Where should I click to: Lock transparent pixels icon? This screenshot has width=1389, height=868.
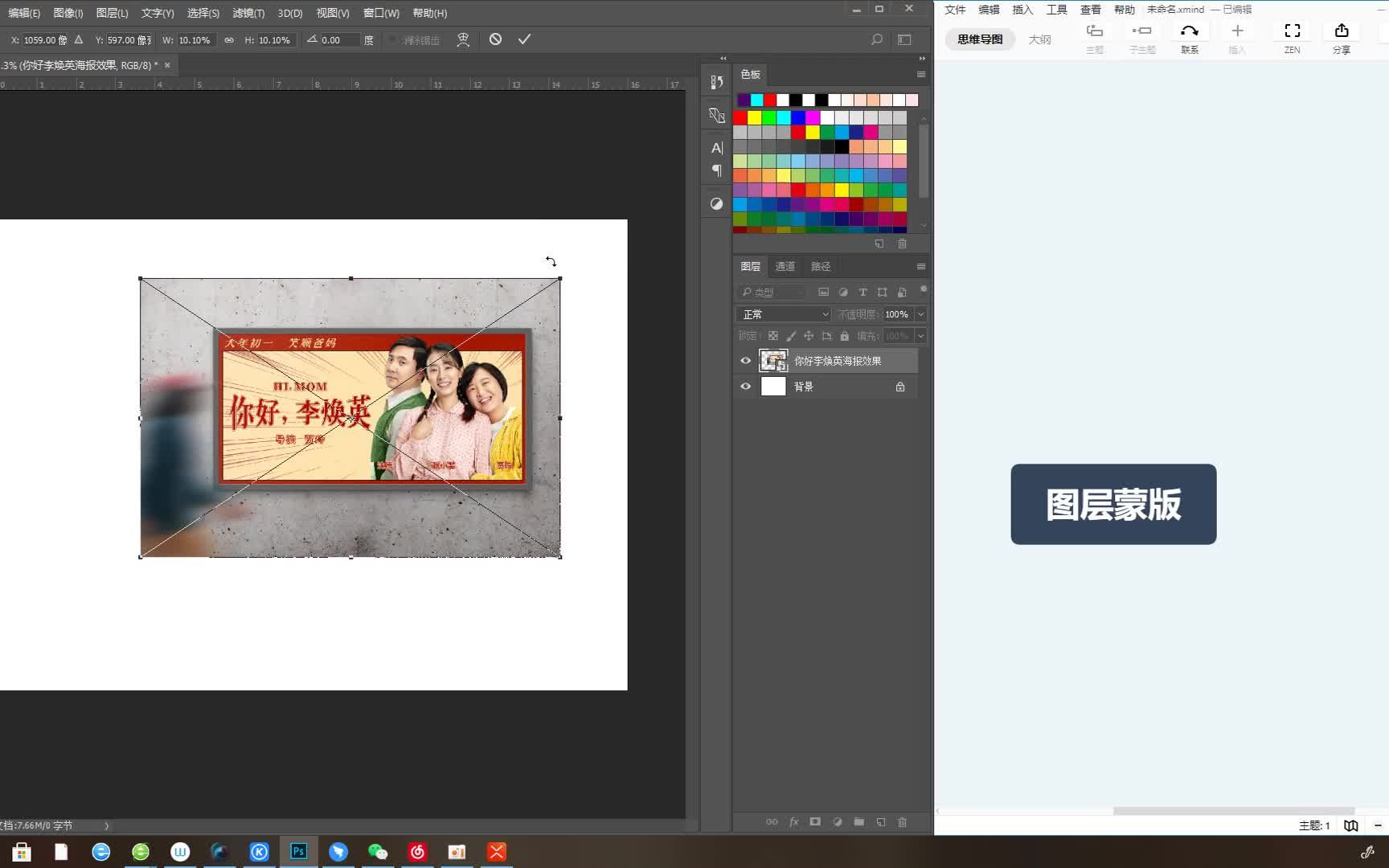tap(772, 336)
